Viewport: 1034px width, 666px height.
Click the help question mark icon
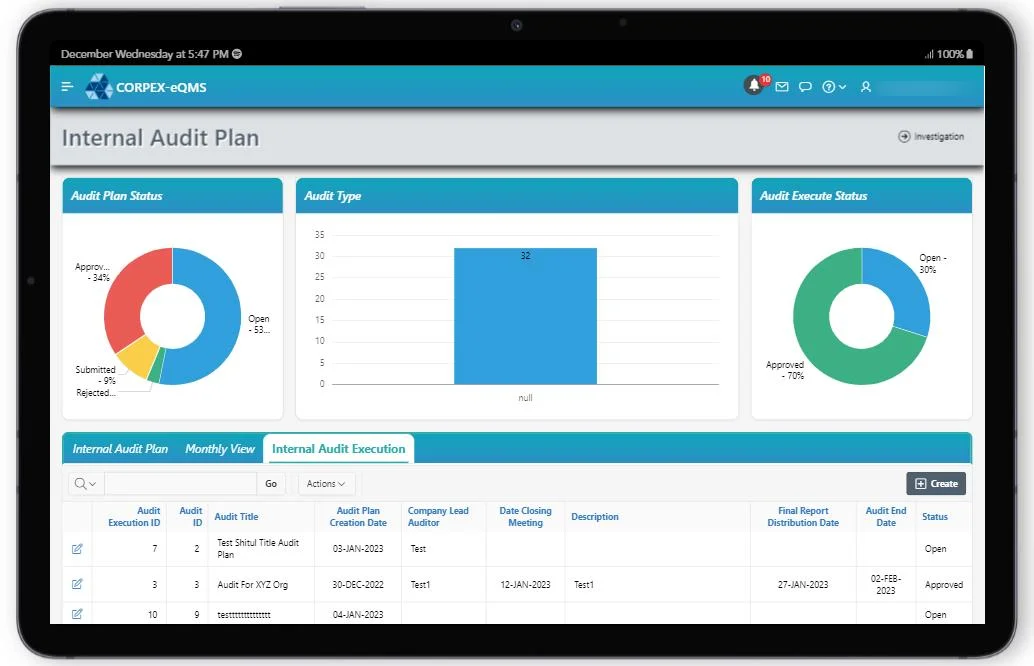point(828,87)
